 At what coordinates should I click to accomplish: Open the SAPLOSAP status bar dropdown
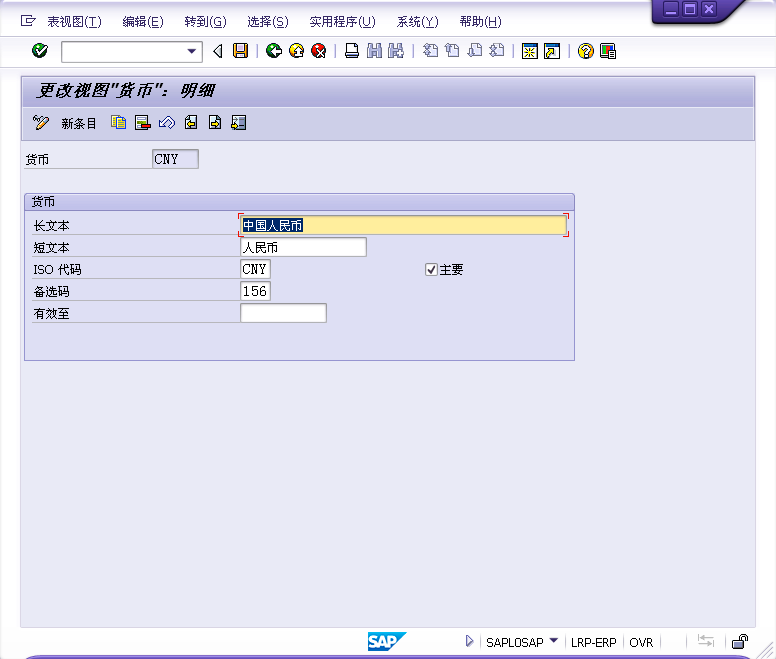point(554,641)
